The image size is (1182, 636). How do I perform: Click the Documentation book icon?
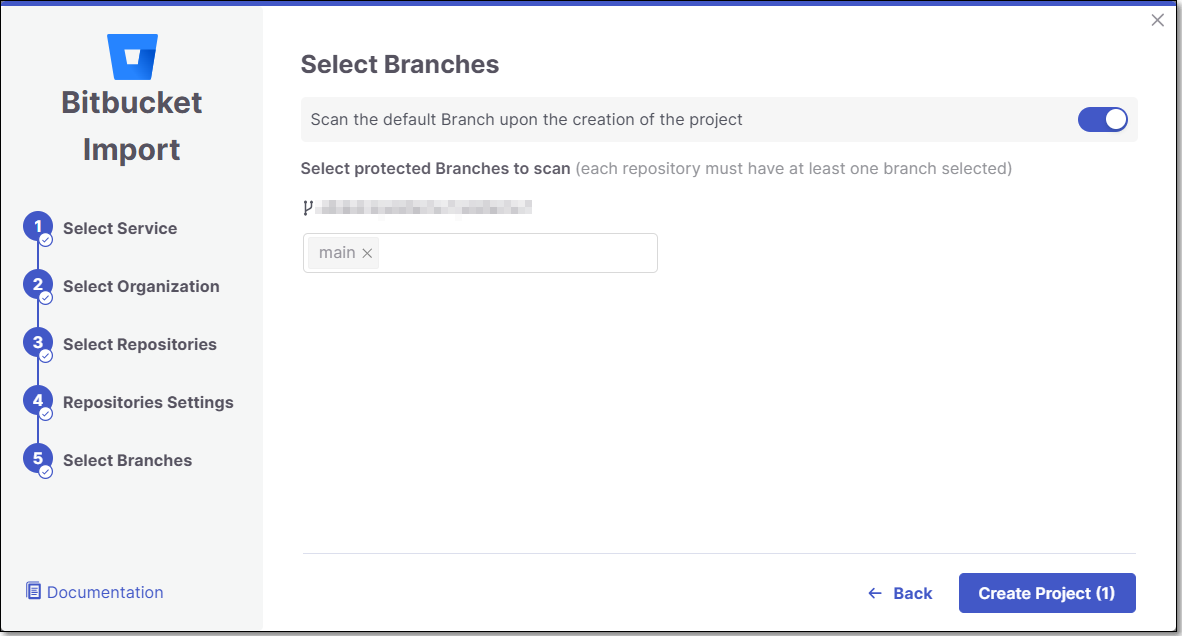[33, 591]
